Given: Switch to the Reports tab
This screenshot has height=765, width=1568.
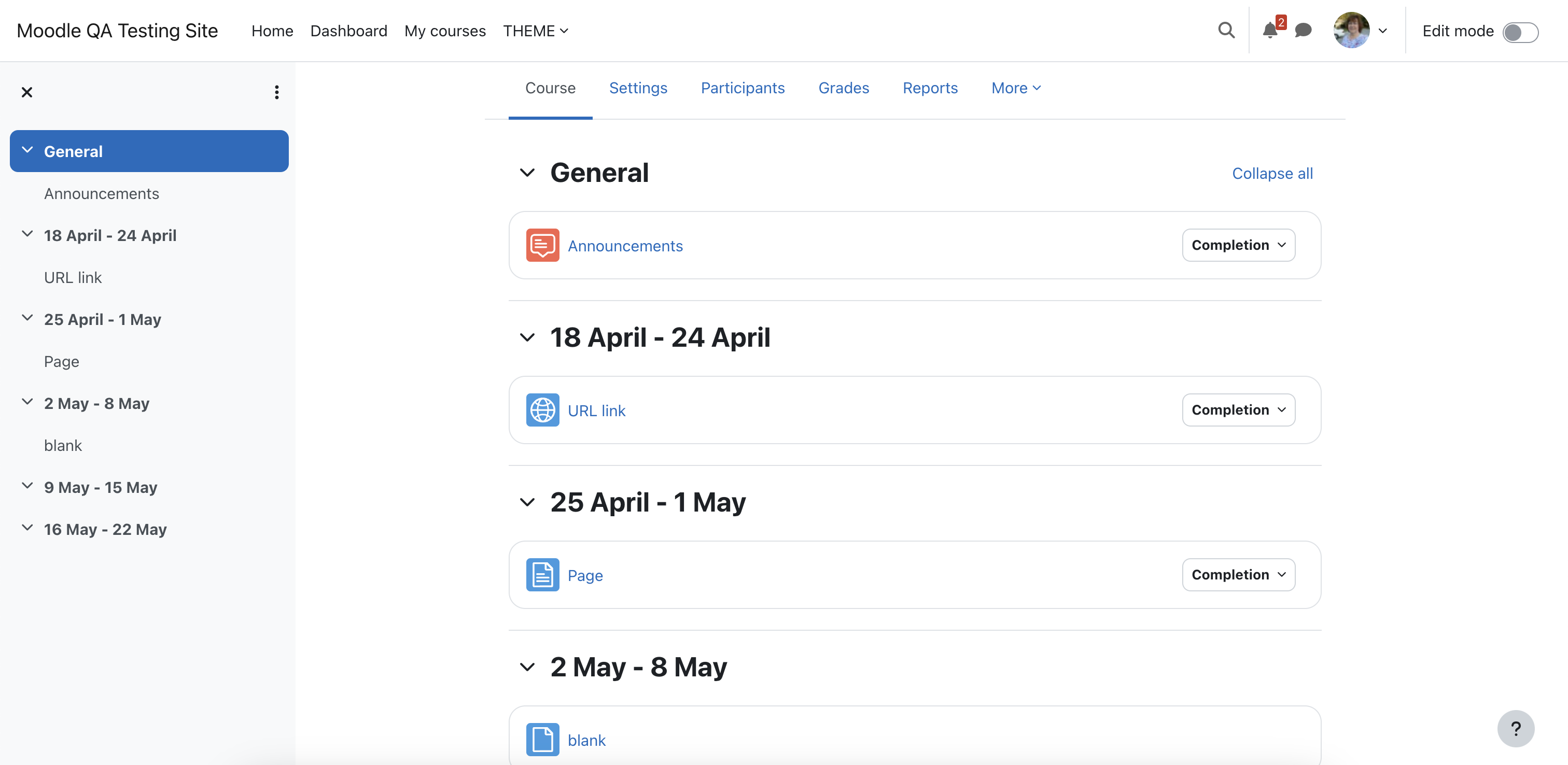Looking at the screenshot, I should (930, 88).
